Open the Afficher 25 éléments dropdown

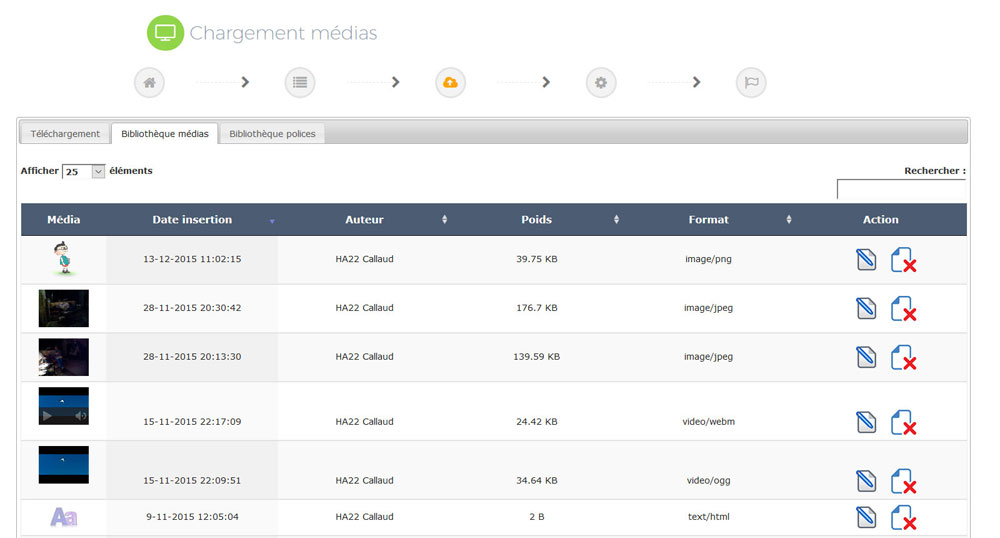pos(83,171)
